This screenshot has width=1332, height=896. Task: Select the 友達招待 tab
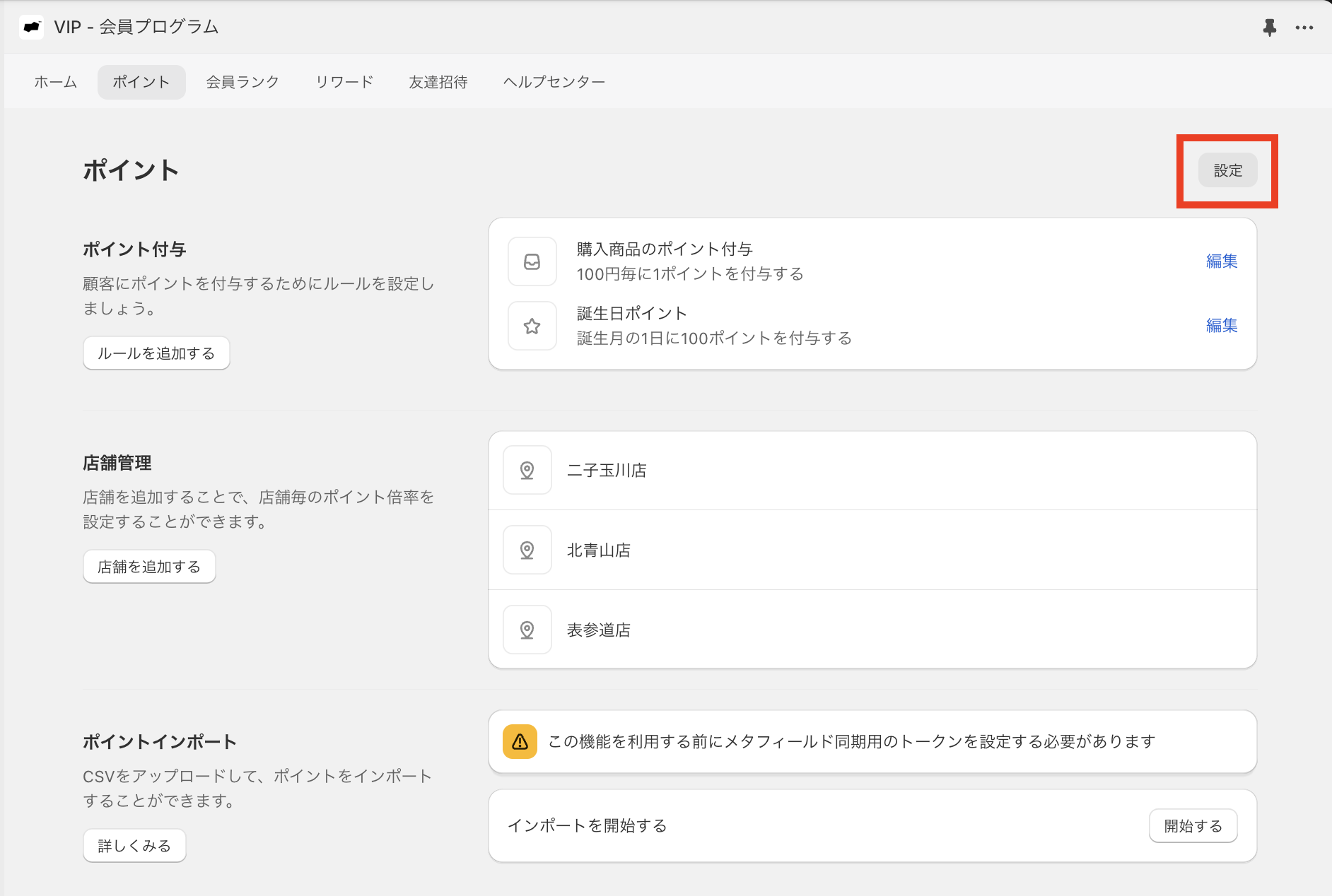438,82
